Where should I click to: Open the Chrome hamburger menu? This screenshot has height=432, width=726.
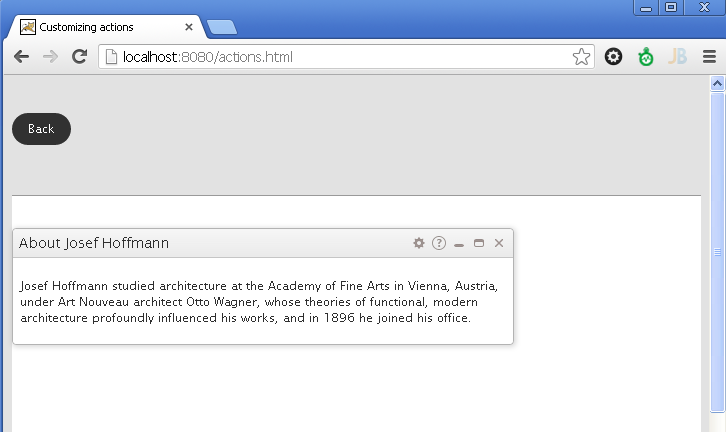709,57
